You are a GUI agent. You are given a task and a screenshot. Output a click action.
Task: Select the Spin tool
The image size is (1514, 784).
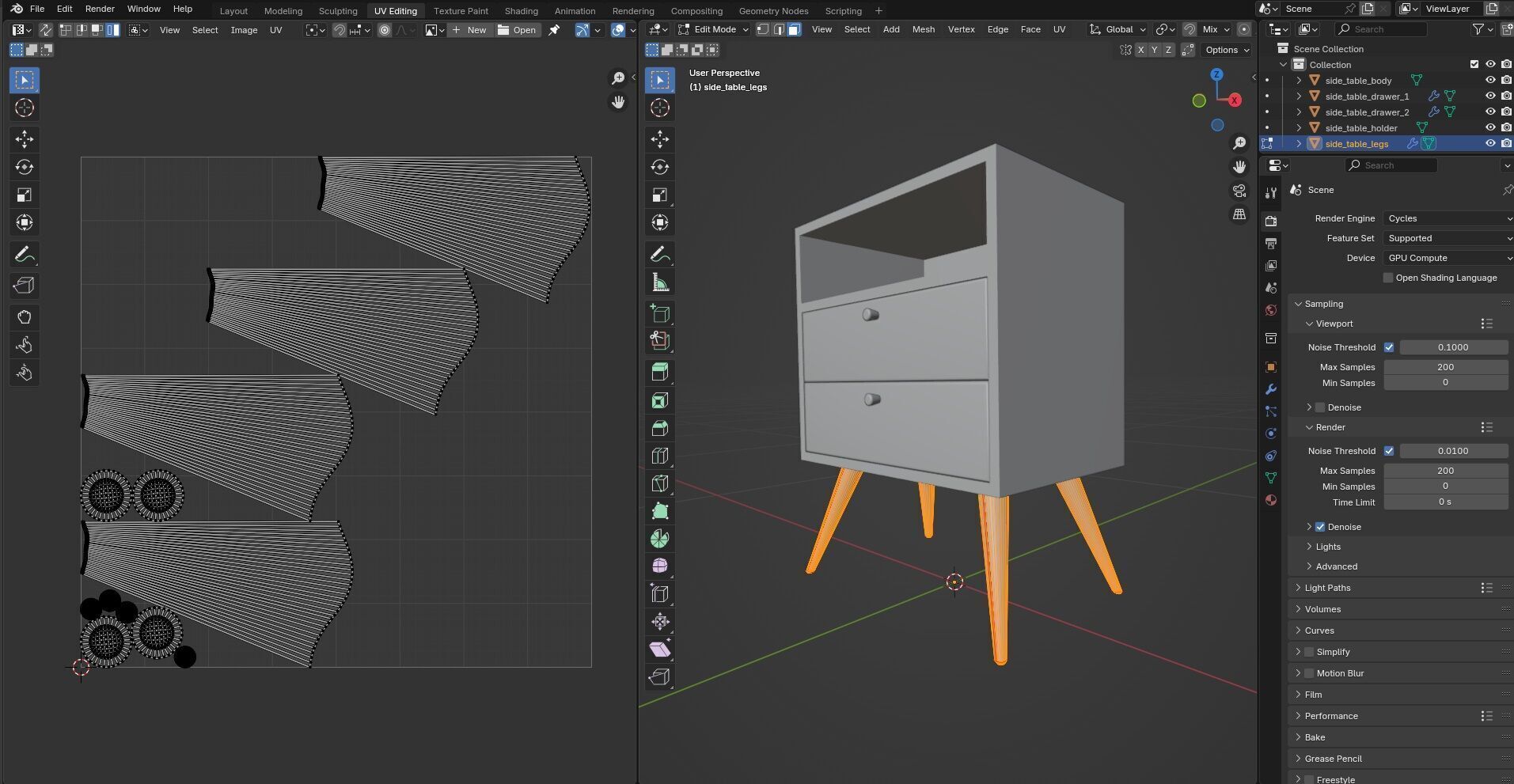(660, 539)
